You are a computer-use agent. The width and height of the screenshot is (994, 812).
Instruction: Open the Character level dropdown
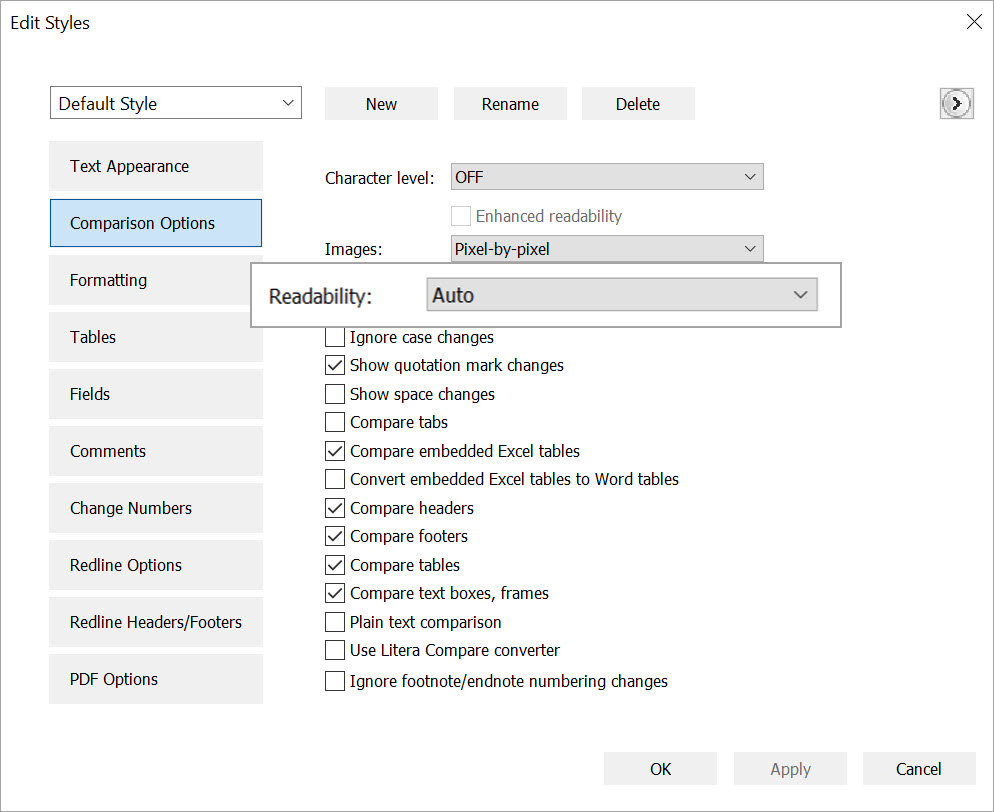[607, 177]
